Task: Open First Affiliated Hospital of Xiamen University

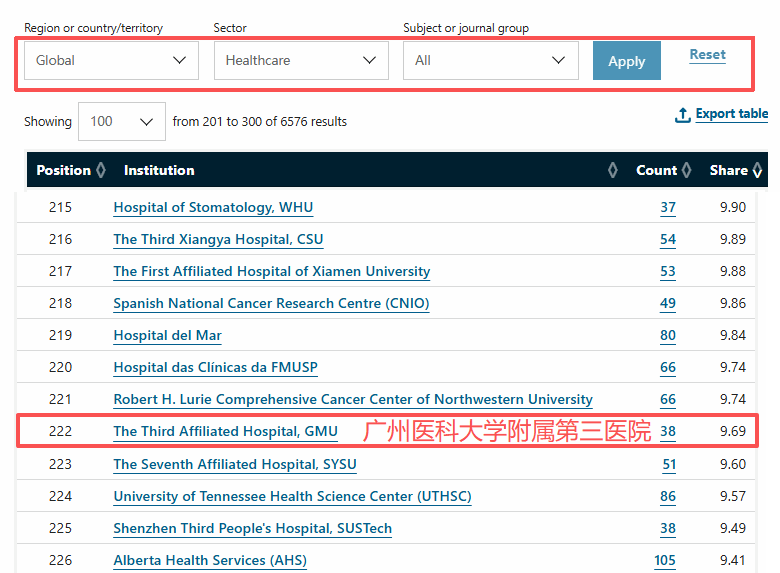Action: click(272, 272)
